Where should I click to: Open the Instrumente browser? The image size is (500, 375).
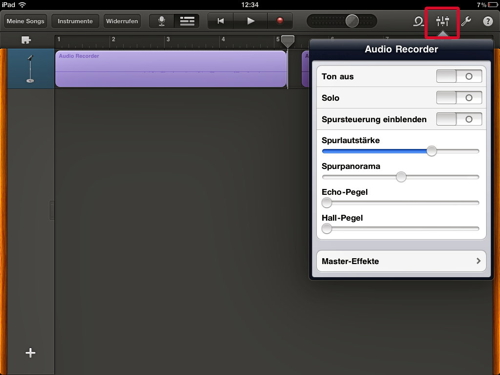tap(75, 21)
